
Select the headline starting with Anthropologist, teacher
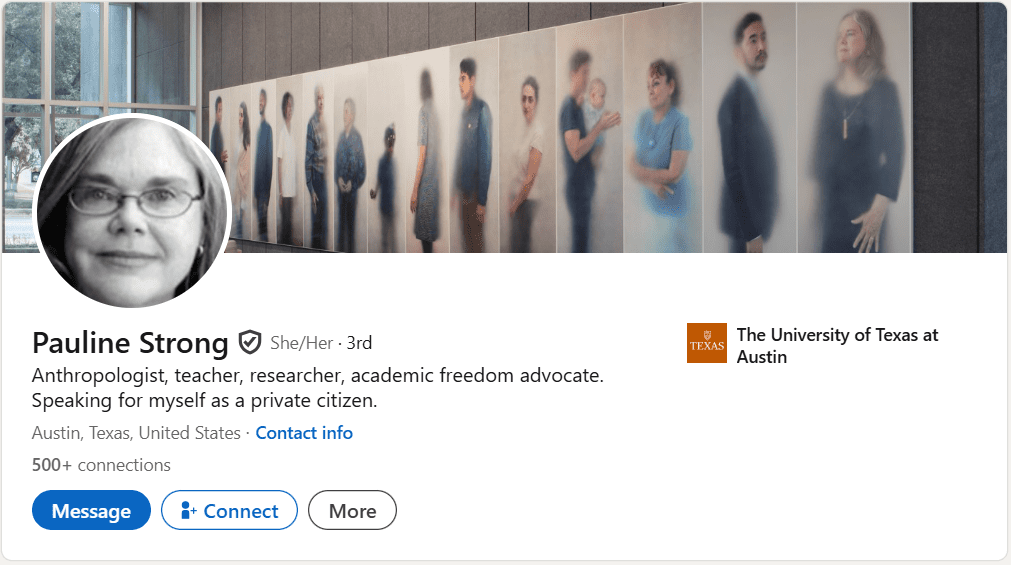(317, 376)
